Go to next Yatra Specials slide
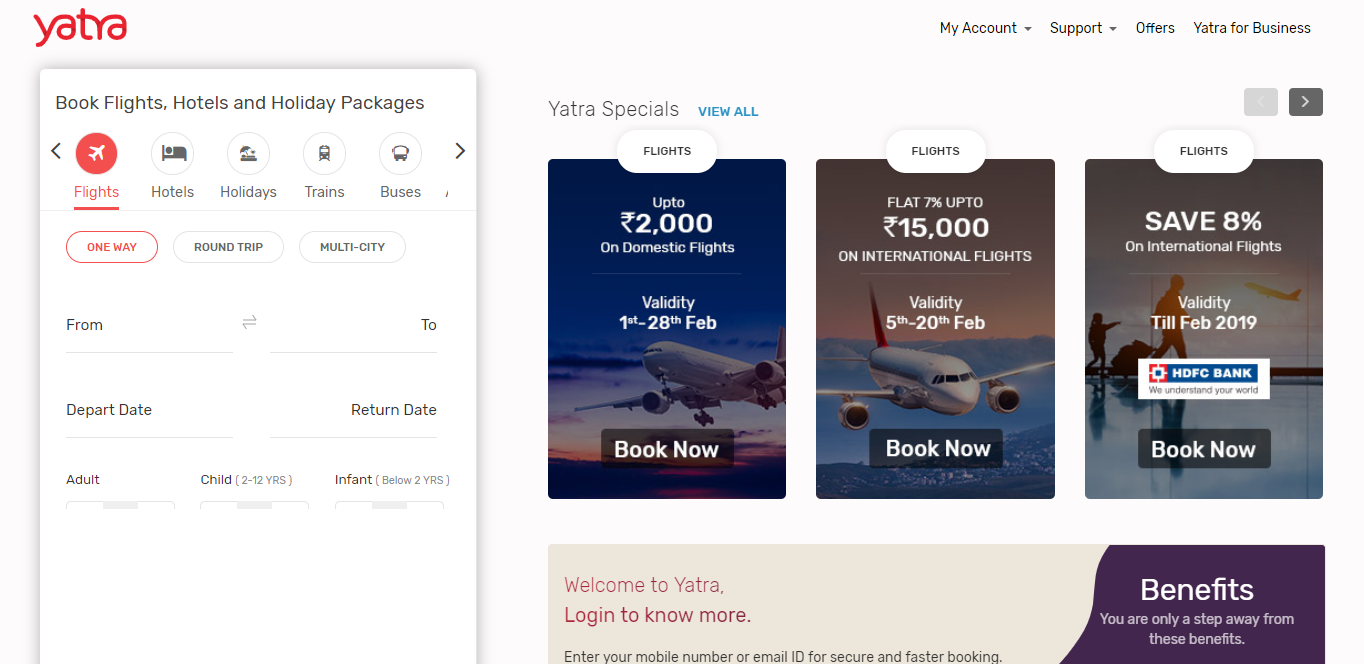Image resolution: width=1364 pixels, height=664 pixels. pyautogui.click(x=1305, y=102)
